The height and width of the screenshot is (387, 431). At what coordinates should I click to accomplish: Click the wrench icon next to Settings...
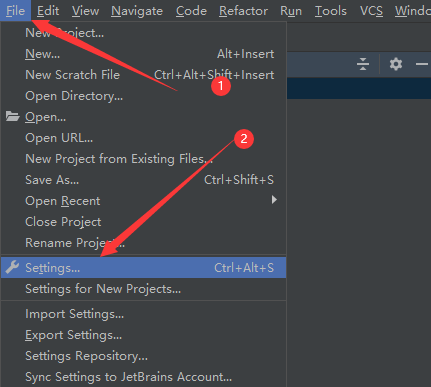[x=12, y=267]
